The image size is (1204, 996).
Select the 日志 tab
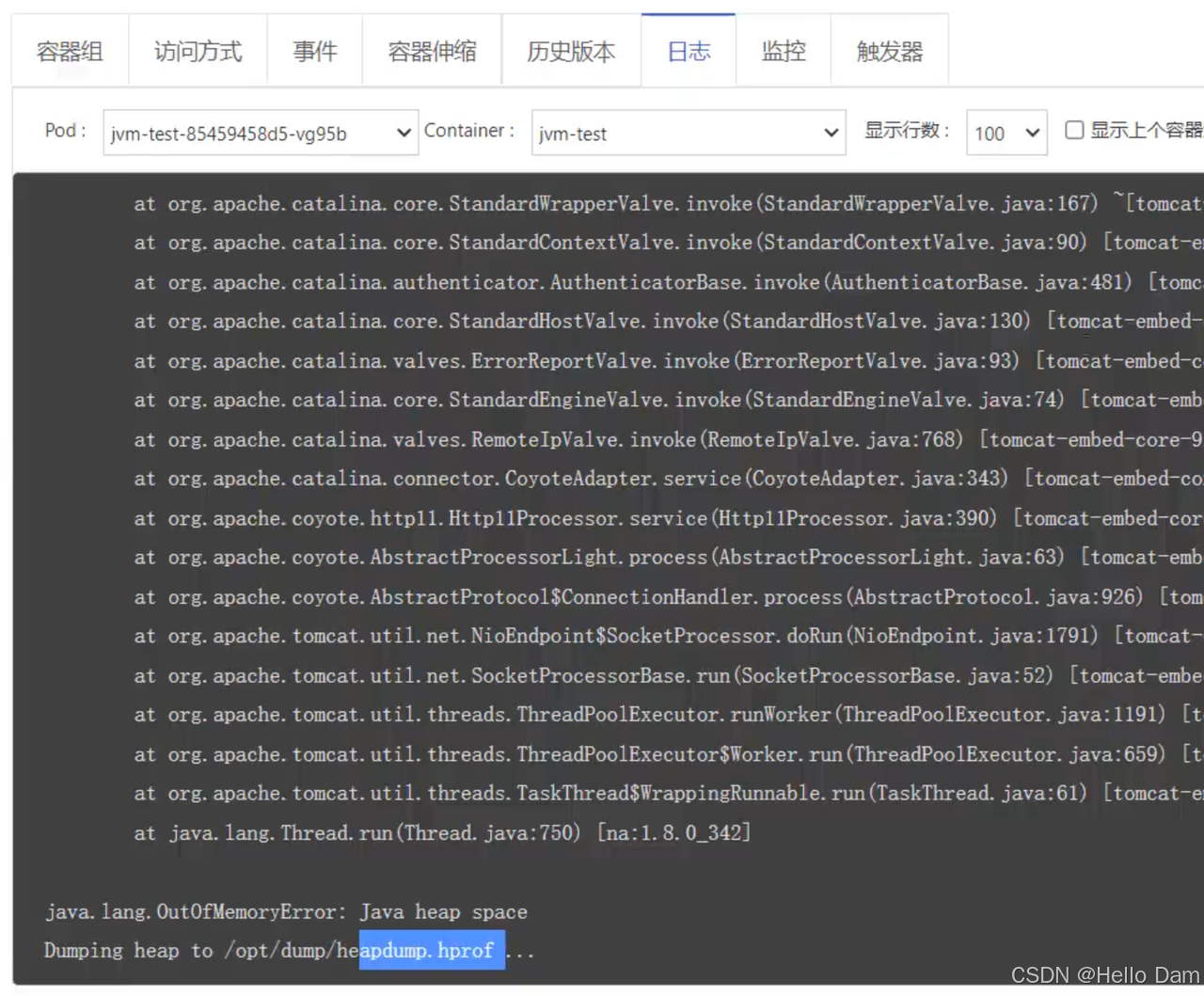click(689, 51)
